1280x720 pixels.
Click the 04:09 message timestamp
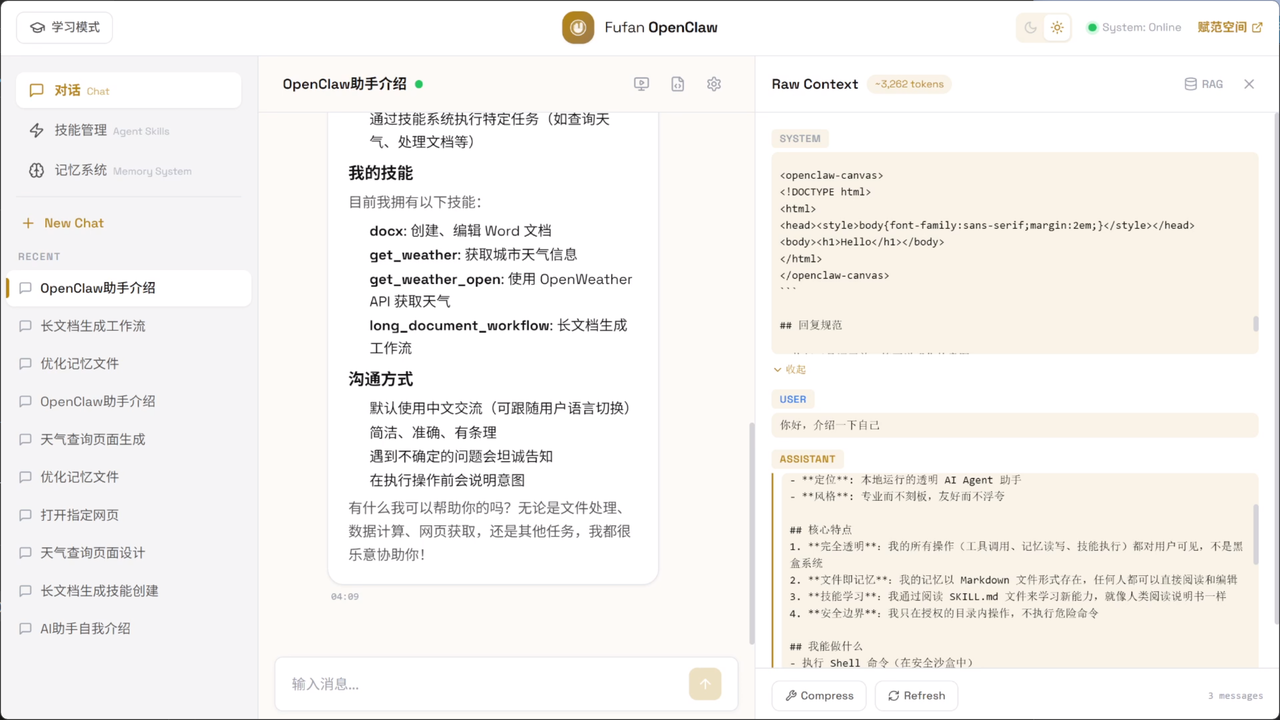(x=345, y=597)
